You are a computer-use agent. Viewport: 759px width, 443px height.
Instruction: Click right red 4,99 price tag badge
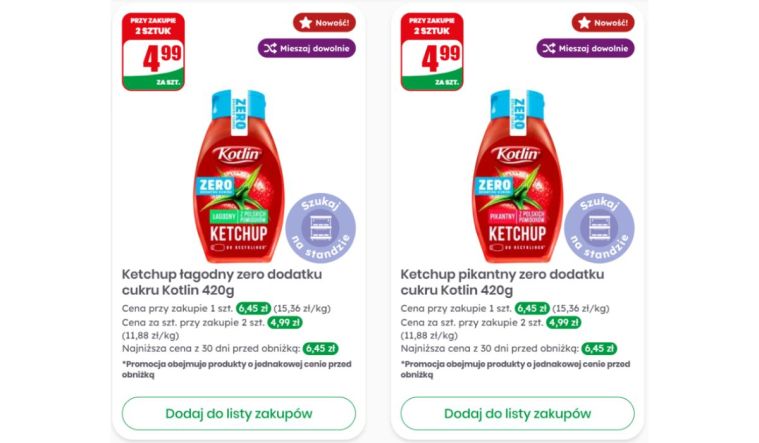(x=432, y=52)
